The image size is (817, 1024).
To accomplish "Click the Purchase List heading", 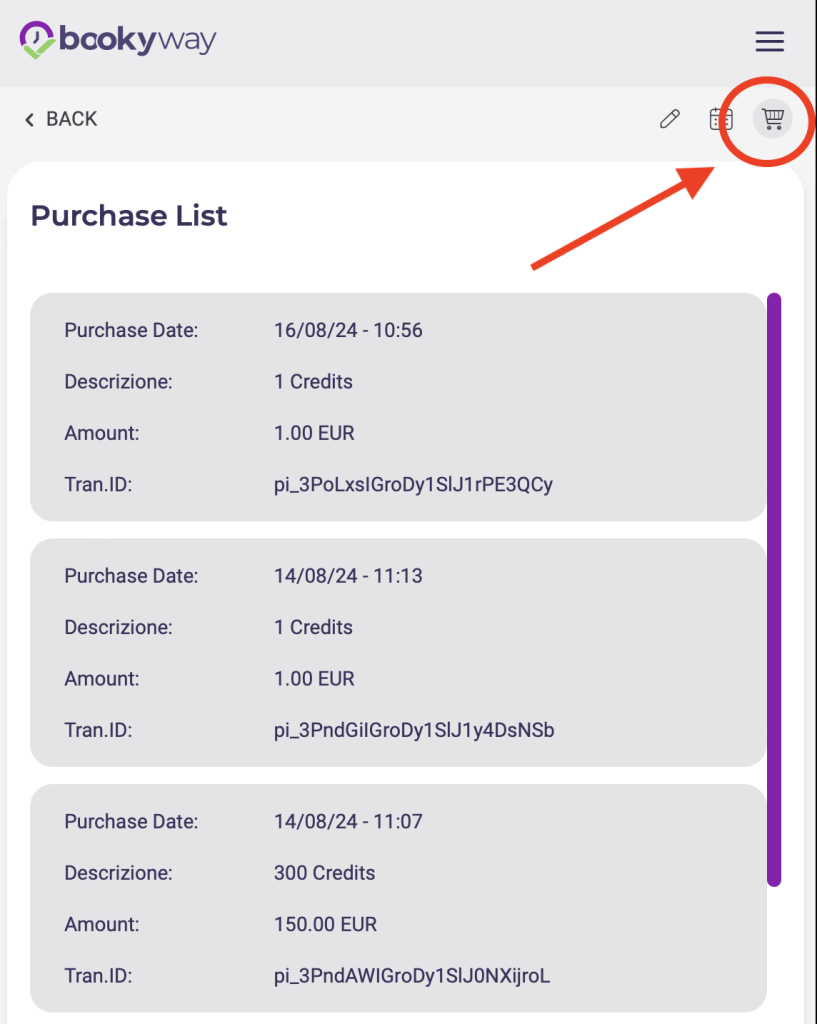I will point(129,215).
